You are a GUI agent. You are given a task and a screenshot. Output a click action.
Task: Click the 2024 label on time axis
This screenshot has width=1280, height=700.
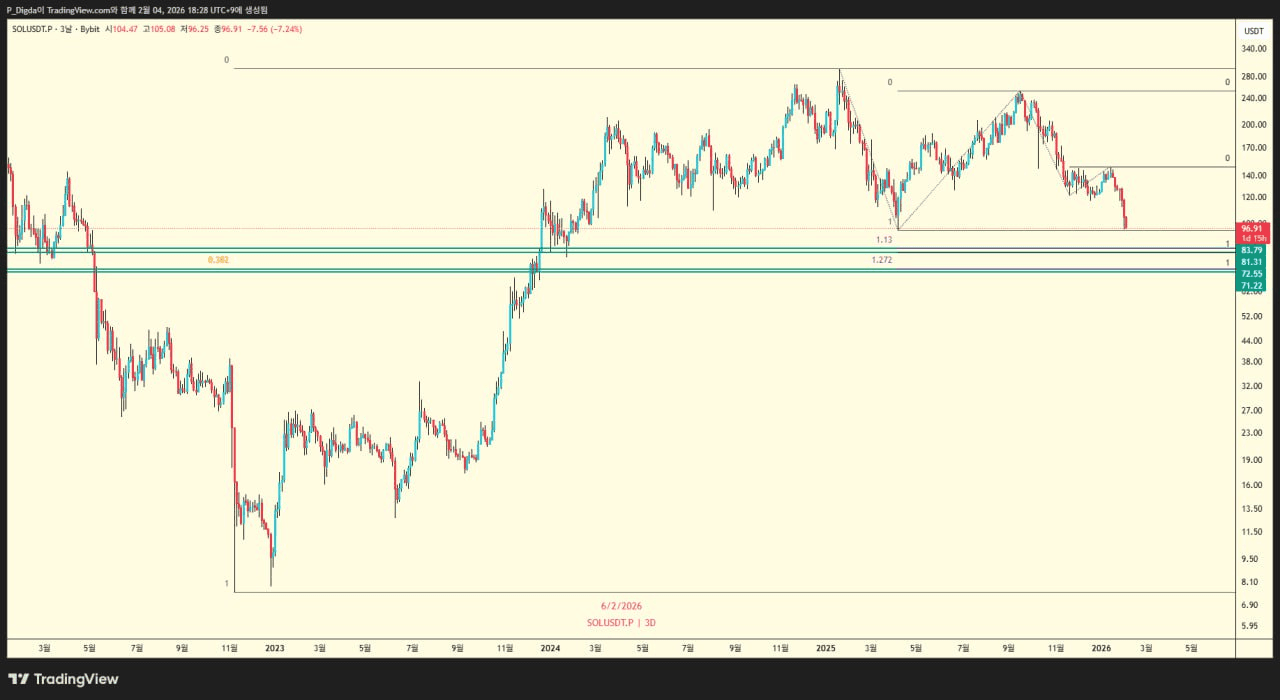coord(549,648)
